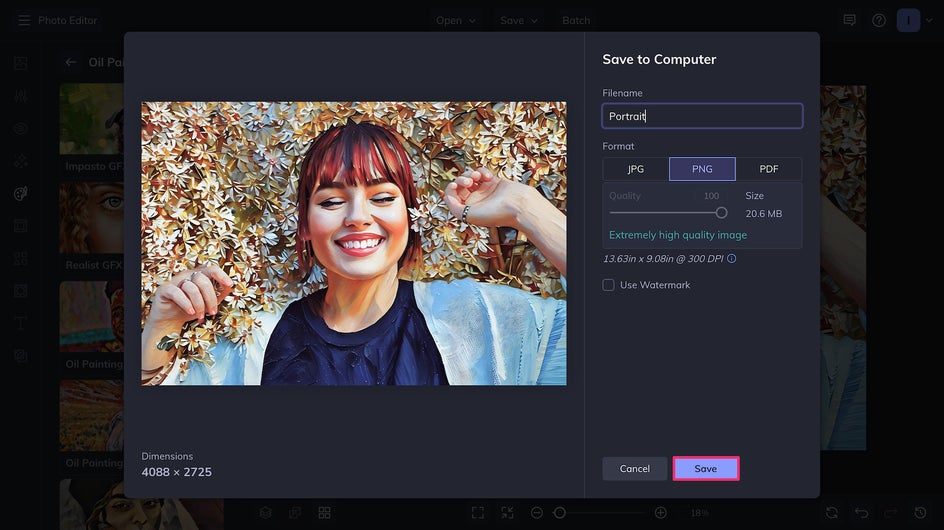Viewport: 944px width, 530px height.
Task: Open the layers icon in the bottom toolbar
Action: pos(266,513)
